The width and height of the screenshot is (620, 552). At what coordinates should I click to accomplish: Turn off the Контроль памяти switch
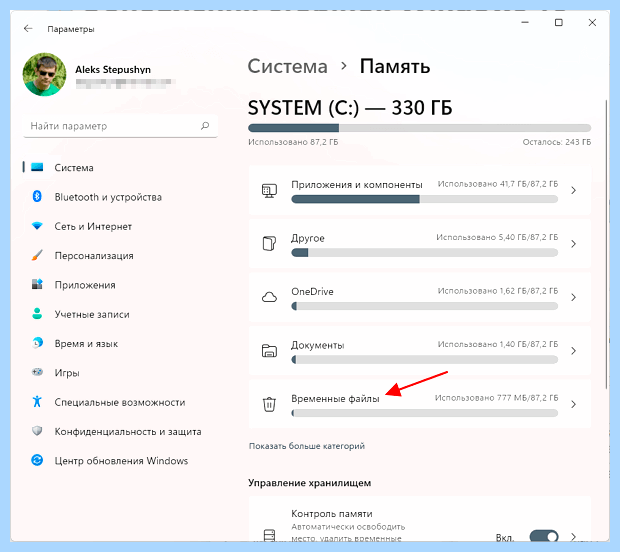pyautogui.click(x=544, y=536)
